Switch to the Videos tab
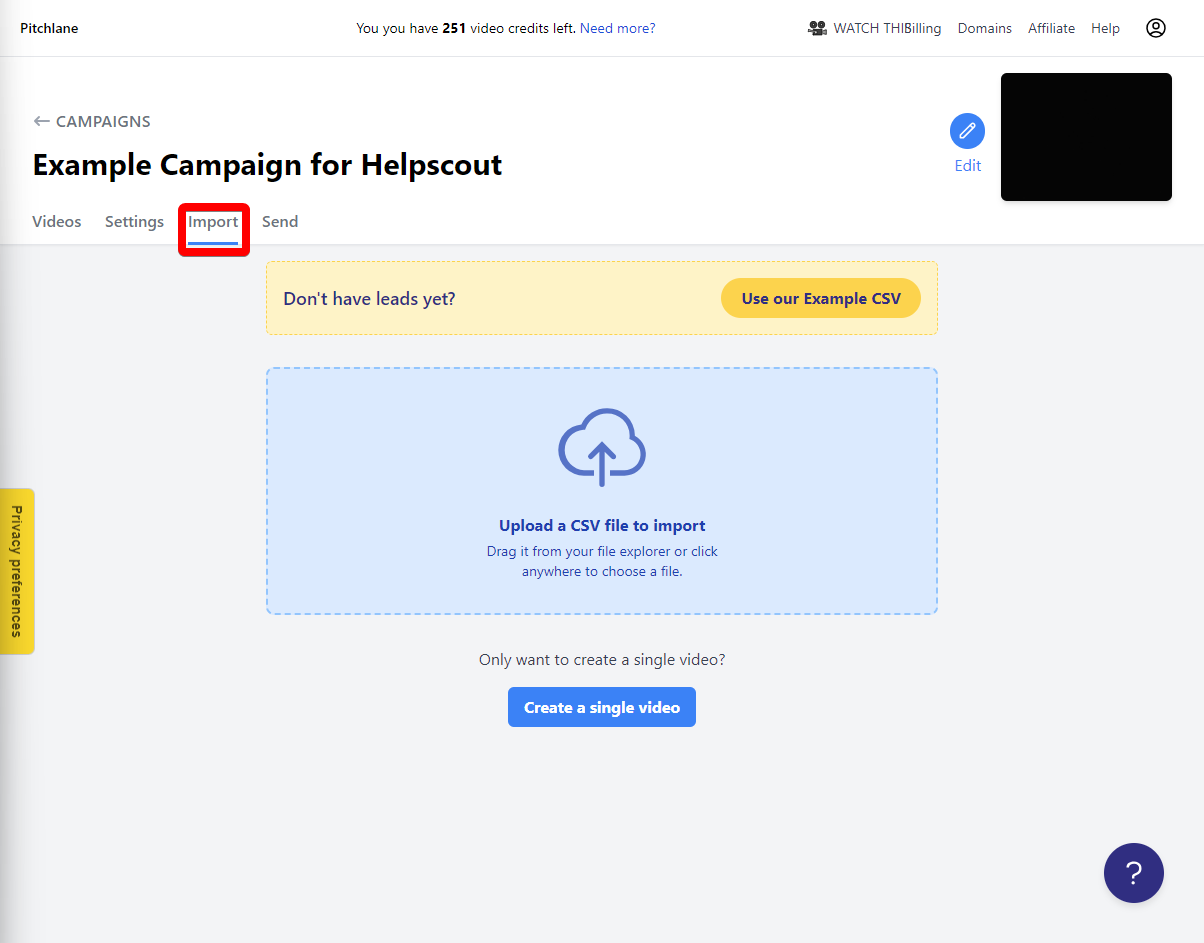Viewport: 1204px width, 943px height. pos(57,222)
